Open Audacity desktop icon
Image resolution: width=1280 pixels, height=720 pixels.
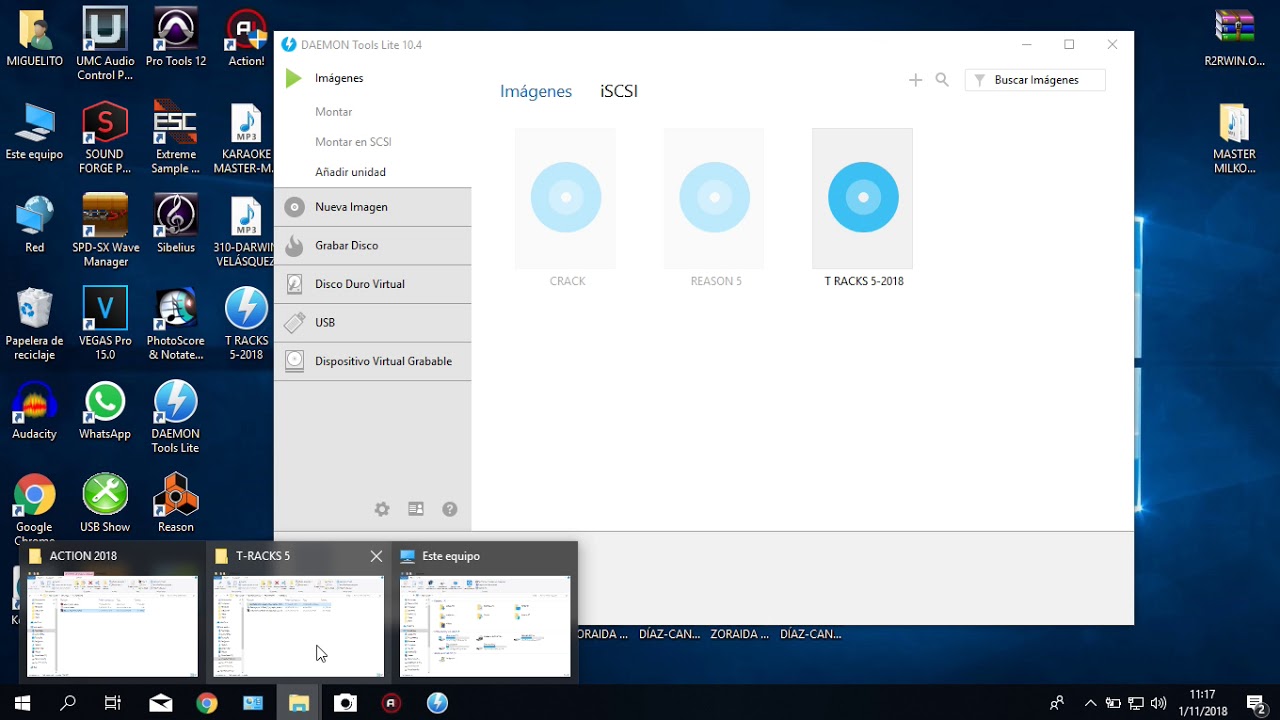[35, 411]
